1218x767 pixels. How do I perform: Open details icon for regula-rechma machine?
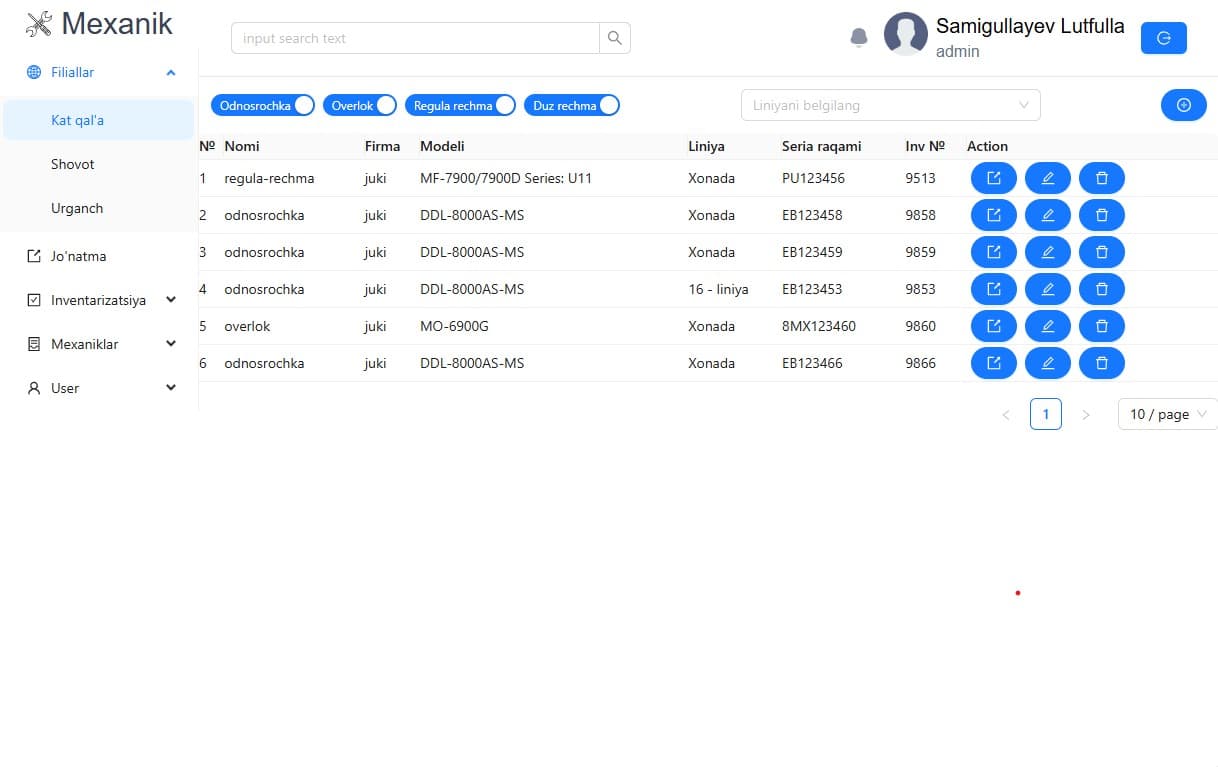[993, 177]
